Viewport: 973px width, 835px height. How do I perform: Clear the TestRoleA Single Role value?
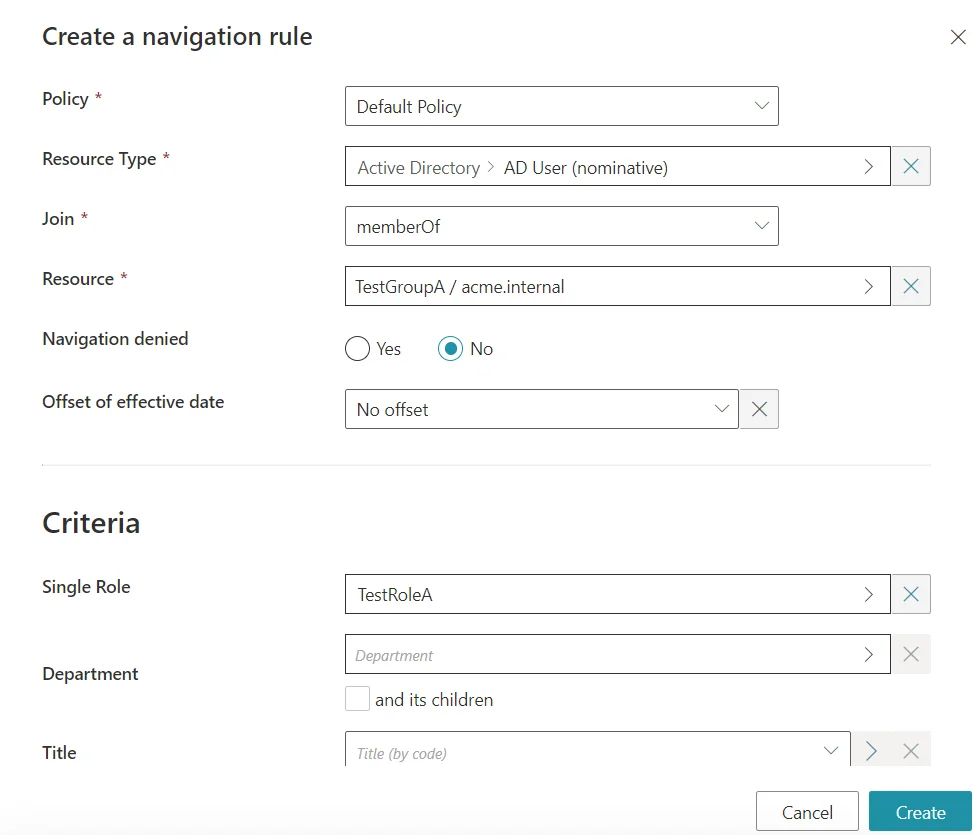911,594
